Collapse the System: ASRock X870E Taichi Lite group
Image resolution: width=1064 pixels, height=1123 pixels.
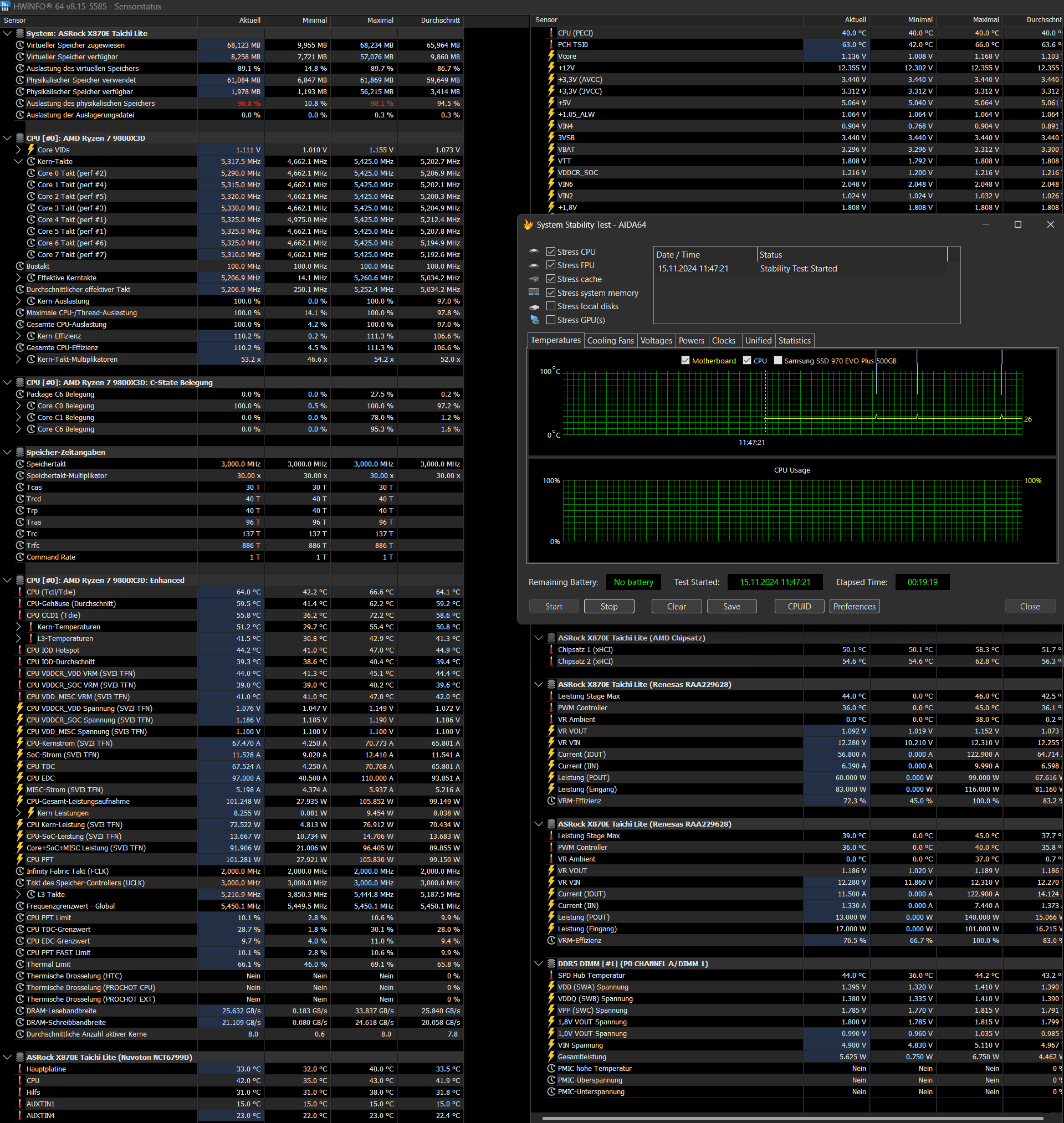(x=7, y=33)
